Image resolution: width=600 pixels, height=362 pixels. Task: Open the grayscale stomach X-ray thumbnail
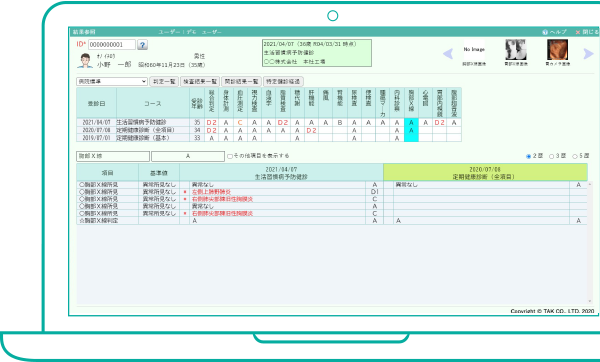pos(516,50)
